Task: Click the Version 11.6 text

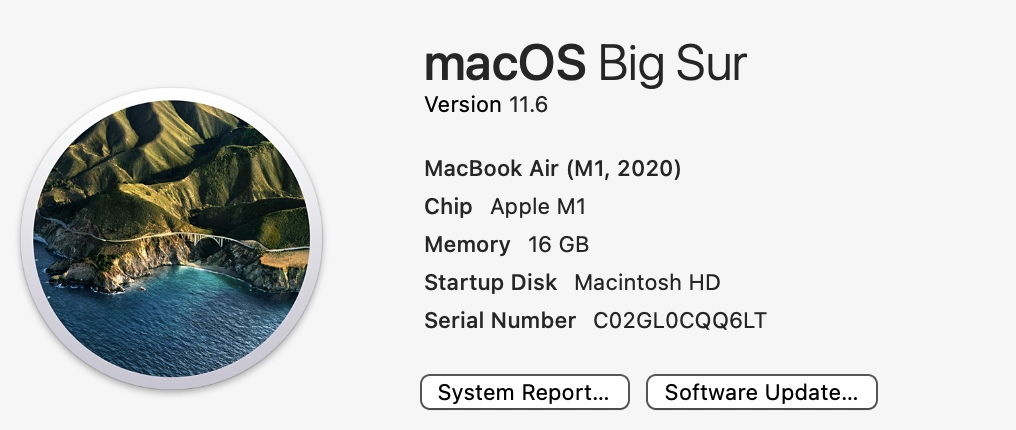Action: pyautogui.click(x=486, y=104)
